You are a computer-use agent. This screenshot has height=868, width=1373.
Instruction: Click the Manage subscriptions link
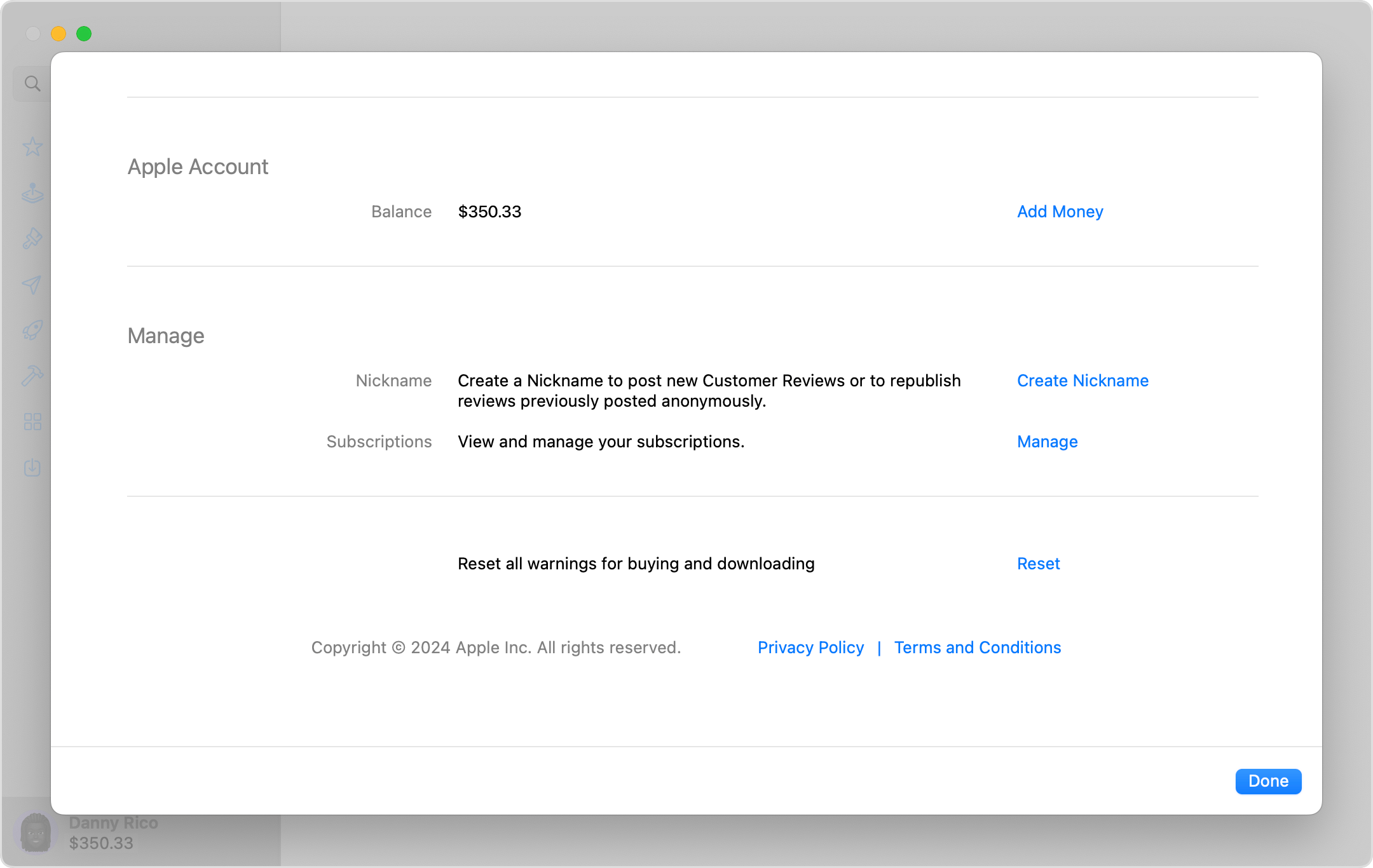click(1048, 441)
